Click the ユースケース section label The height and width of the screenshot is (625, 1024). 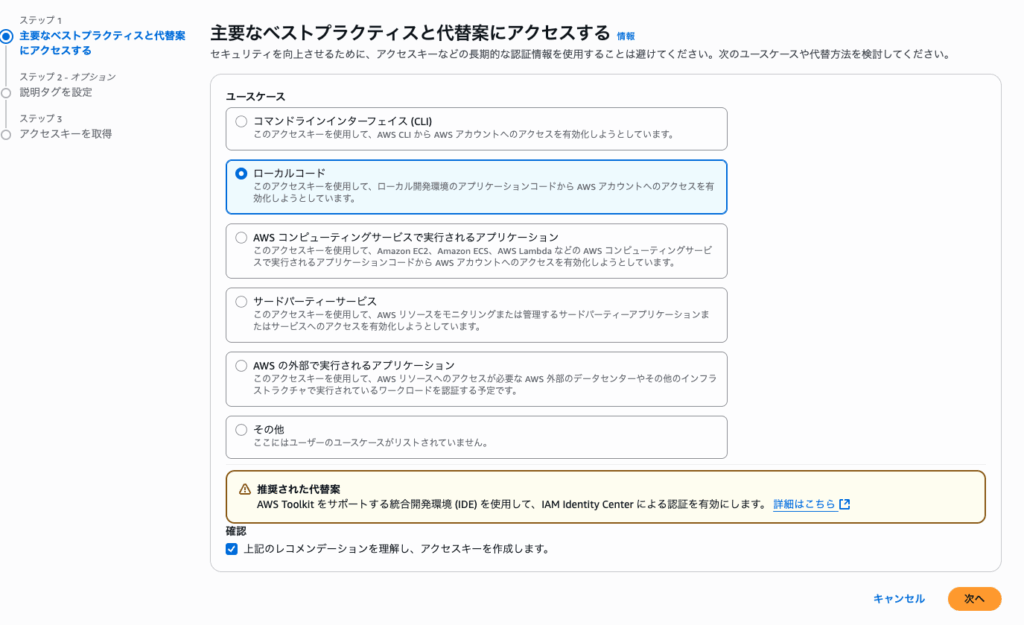(255, 97)
